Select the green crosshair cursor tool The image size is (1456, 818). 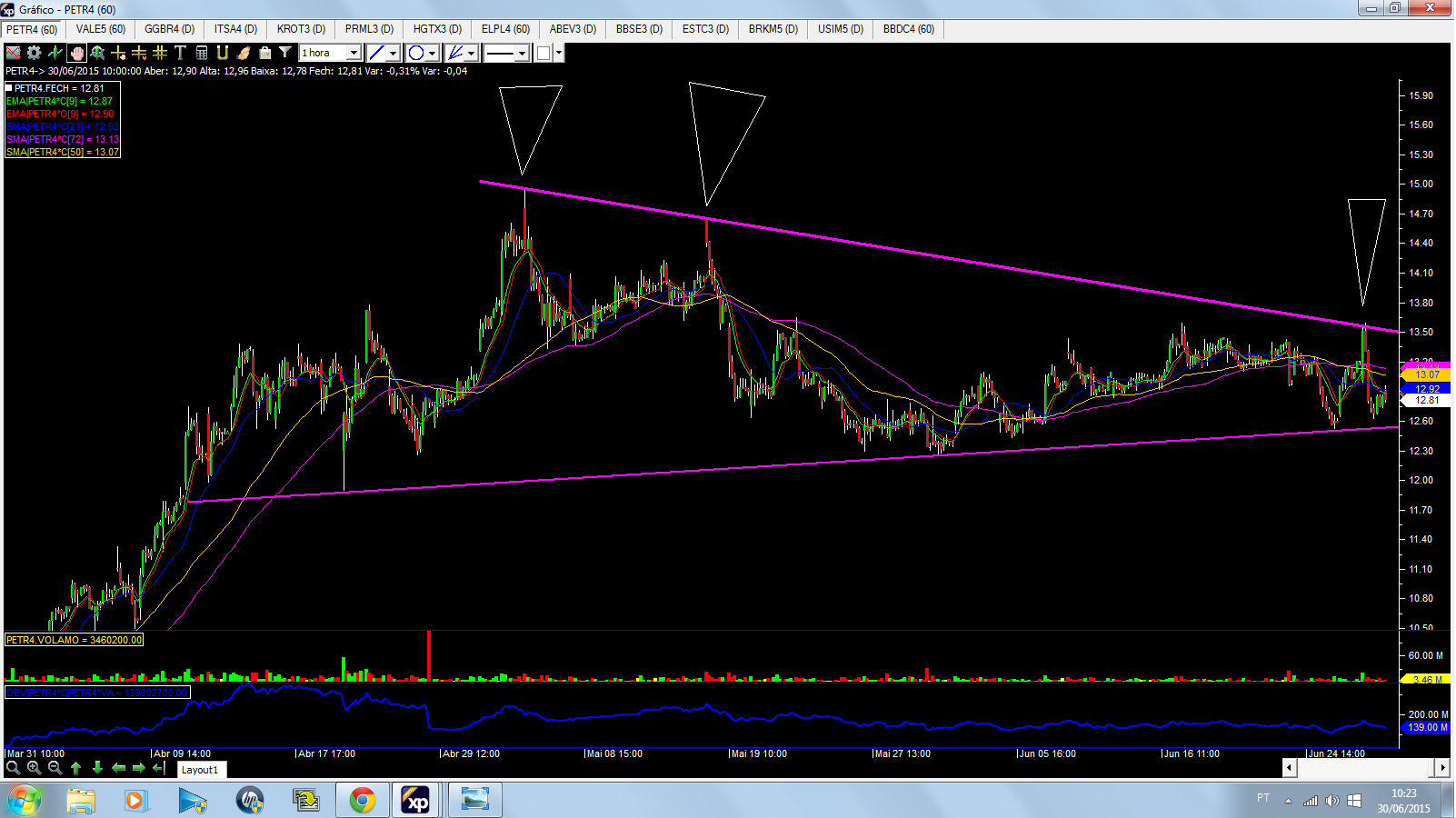tap(55, 53)
